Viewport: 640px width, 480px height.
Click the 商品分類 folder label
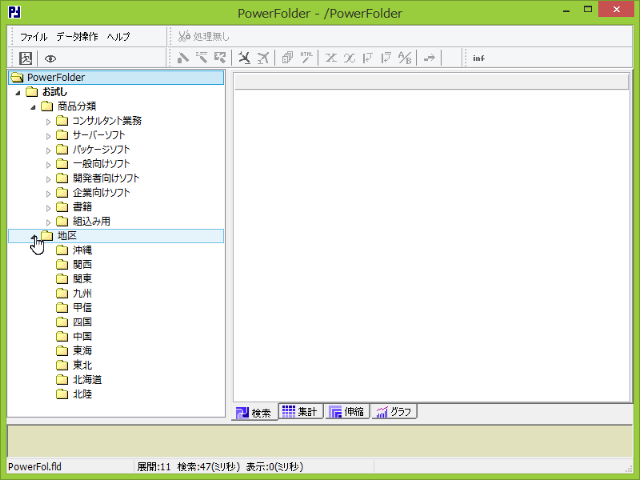tap(77, 107)
